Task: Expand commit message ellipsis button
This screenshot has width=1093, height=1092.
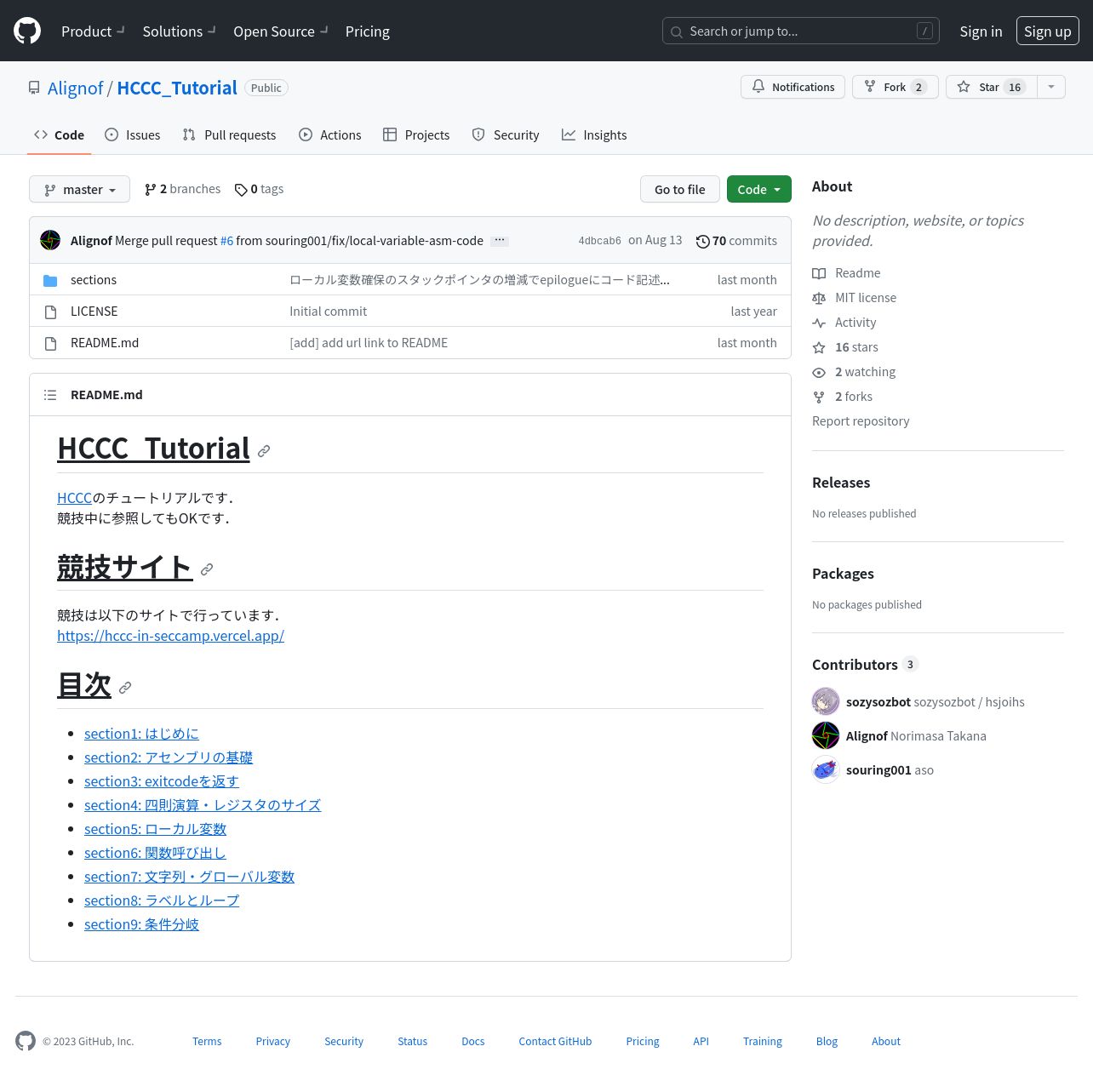Action: [x=500, y=241]
